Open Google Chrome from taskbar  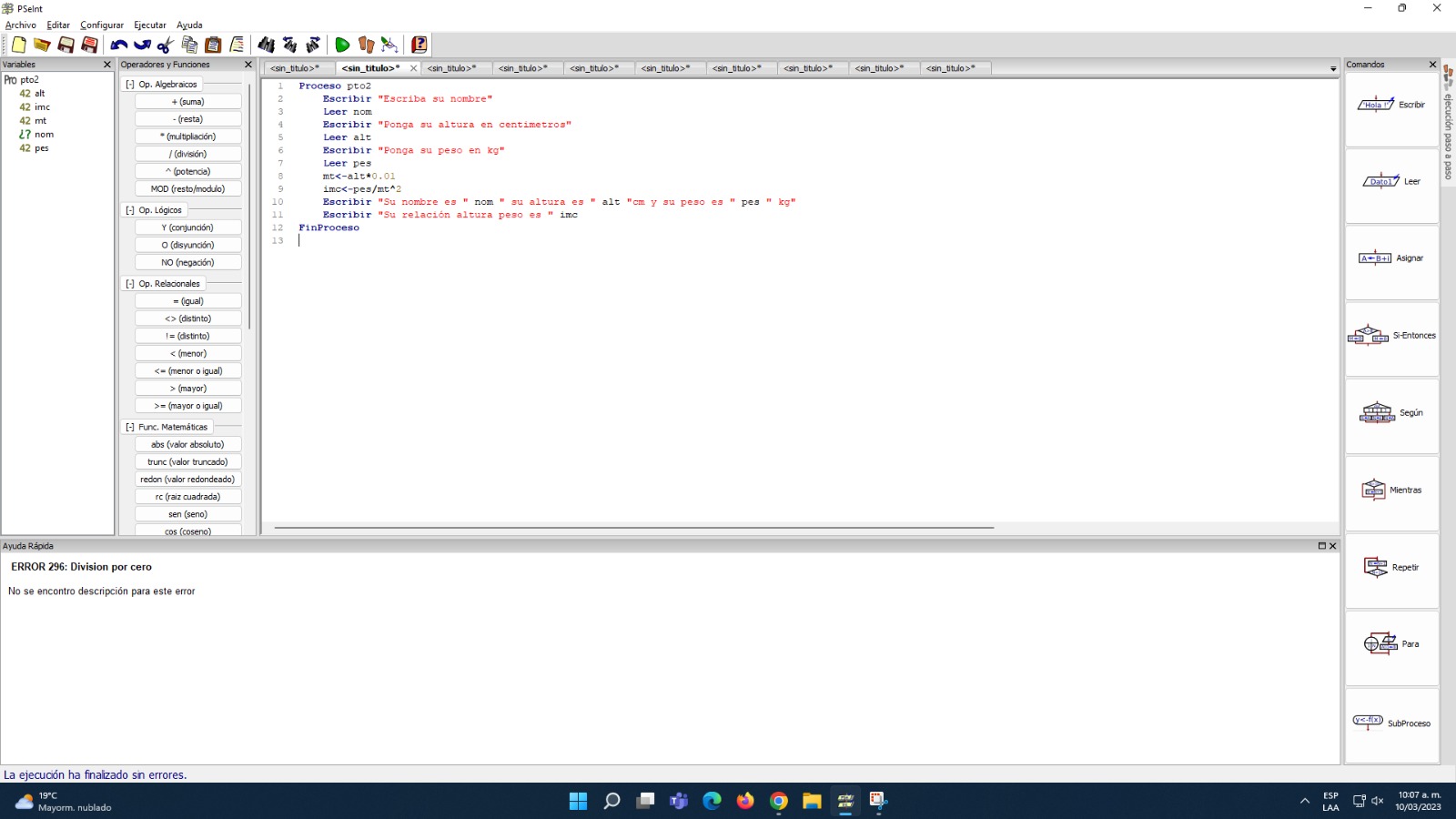coord(779,801)
